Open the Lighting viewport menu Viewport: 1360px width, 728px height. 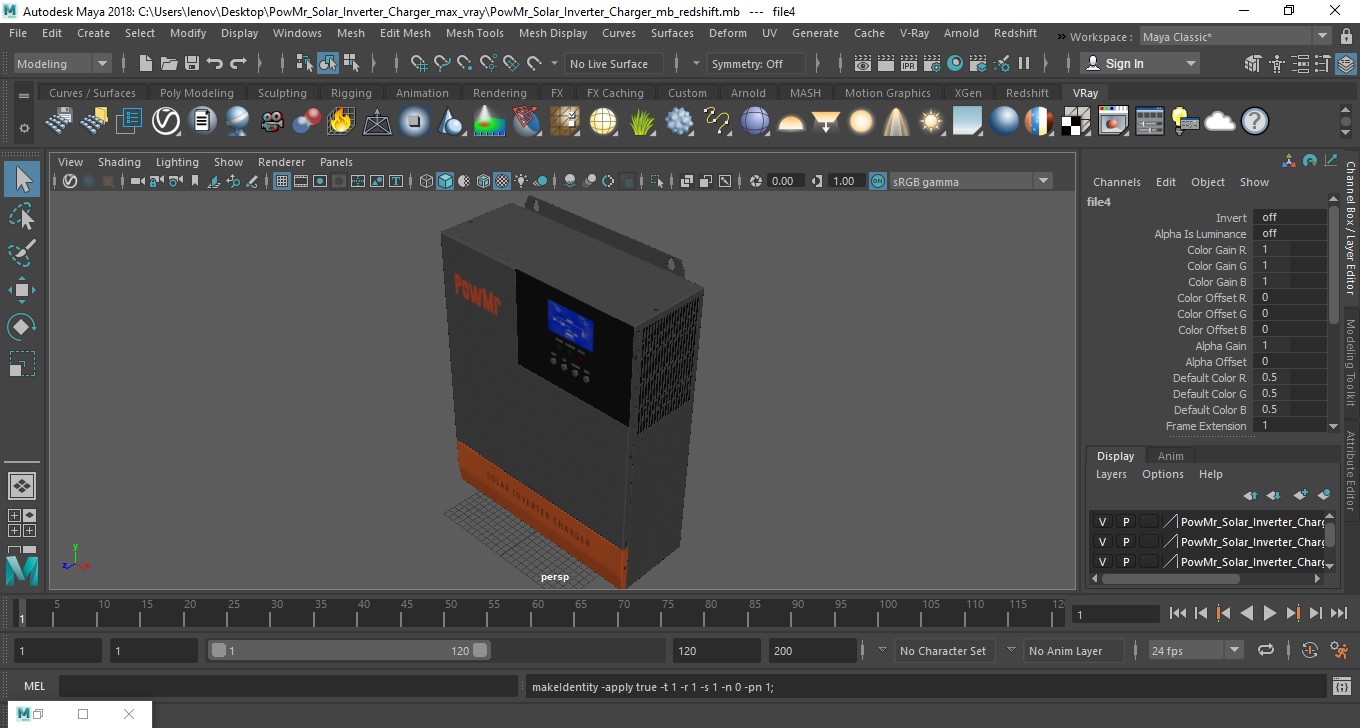[177, 162]
